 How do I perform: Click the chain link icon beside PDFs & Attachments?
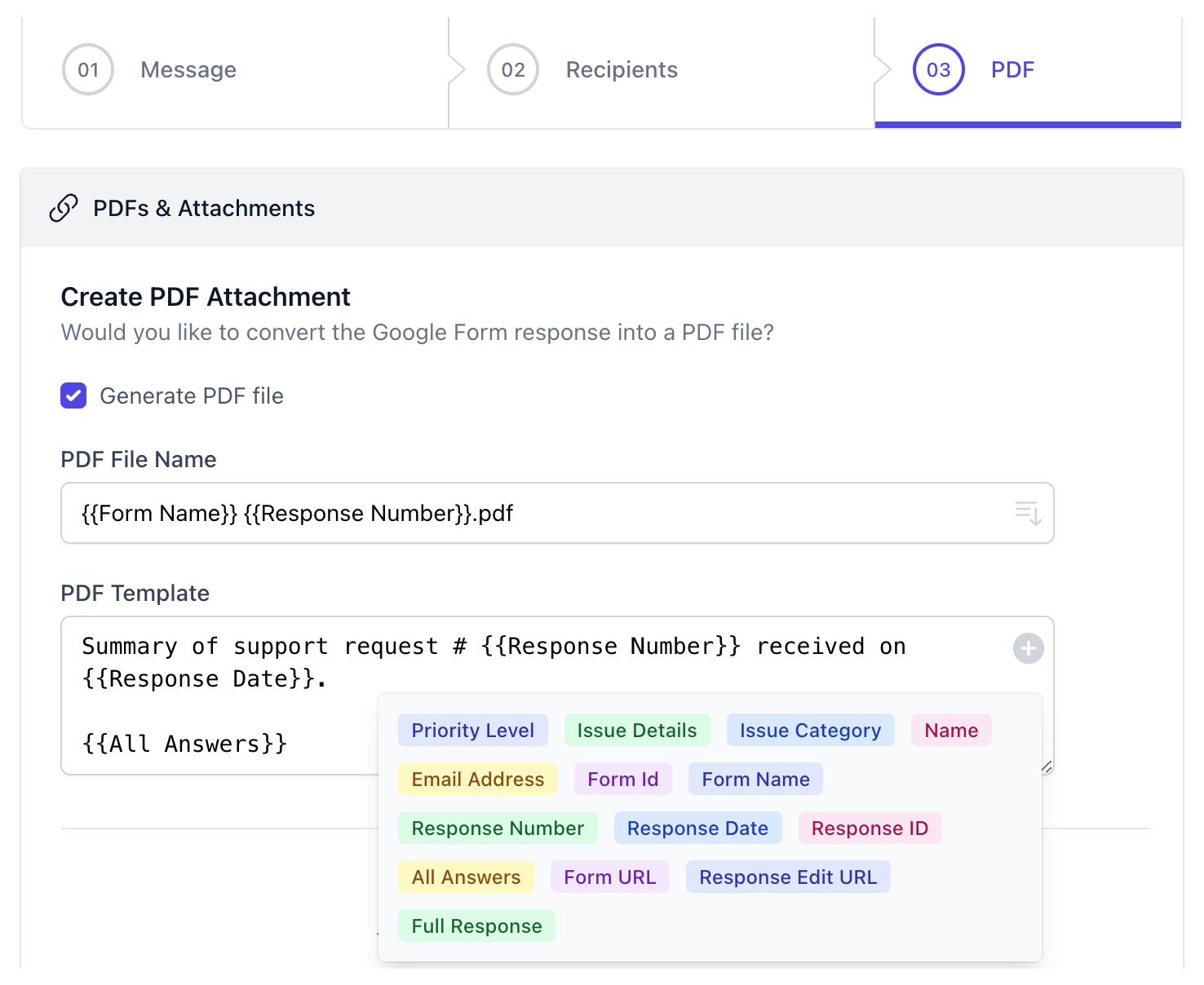pyautogui.click(x=64, y=208)
